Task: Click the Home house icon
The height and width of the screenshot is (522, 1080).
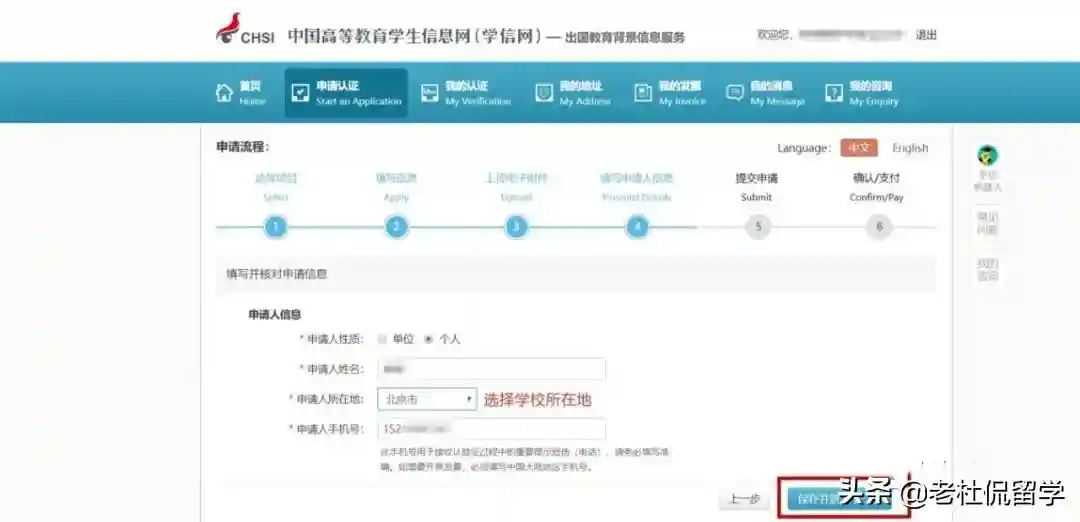Action: coord(225,93)
